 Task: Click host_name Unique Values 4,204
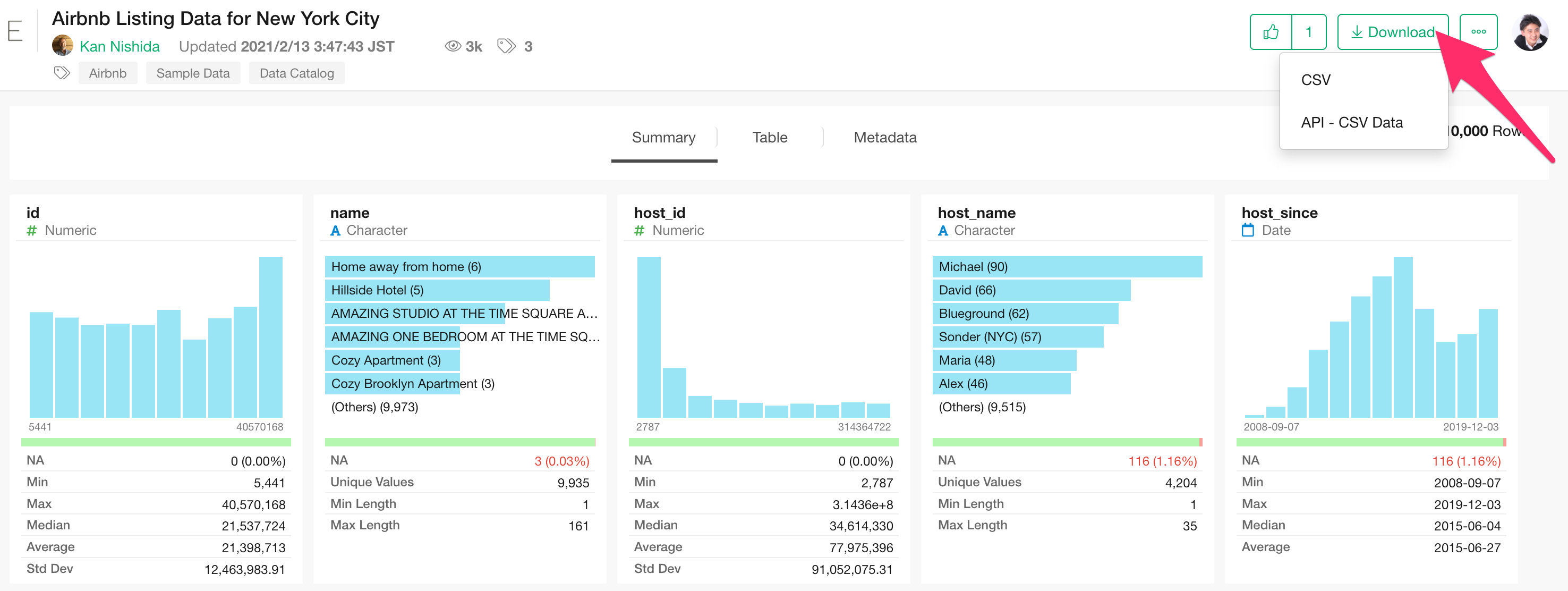1181,483
